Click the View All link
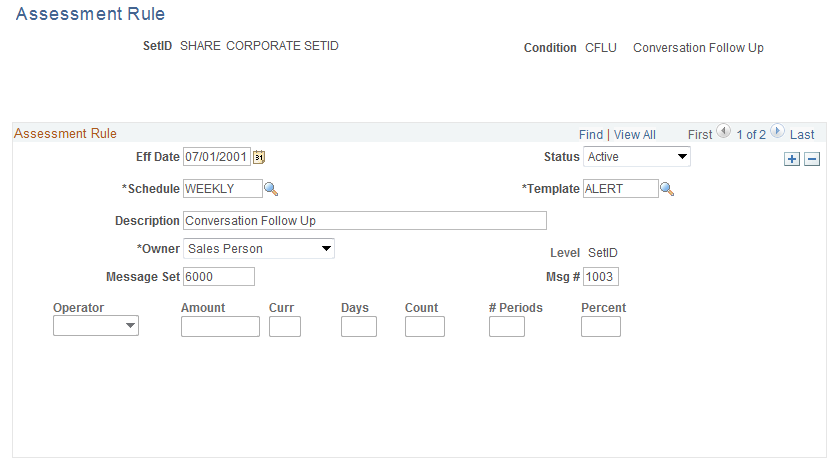Image resolution: width=836 pixels, height=464 pixels. point(635,134)
